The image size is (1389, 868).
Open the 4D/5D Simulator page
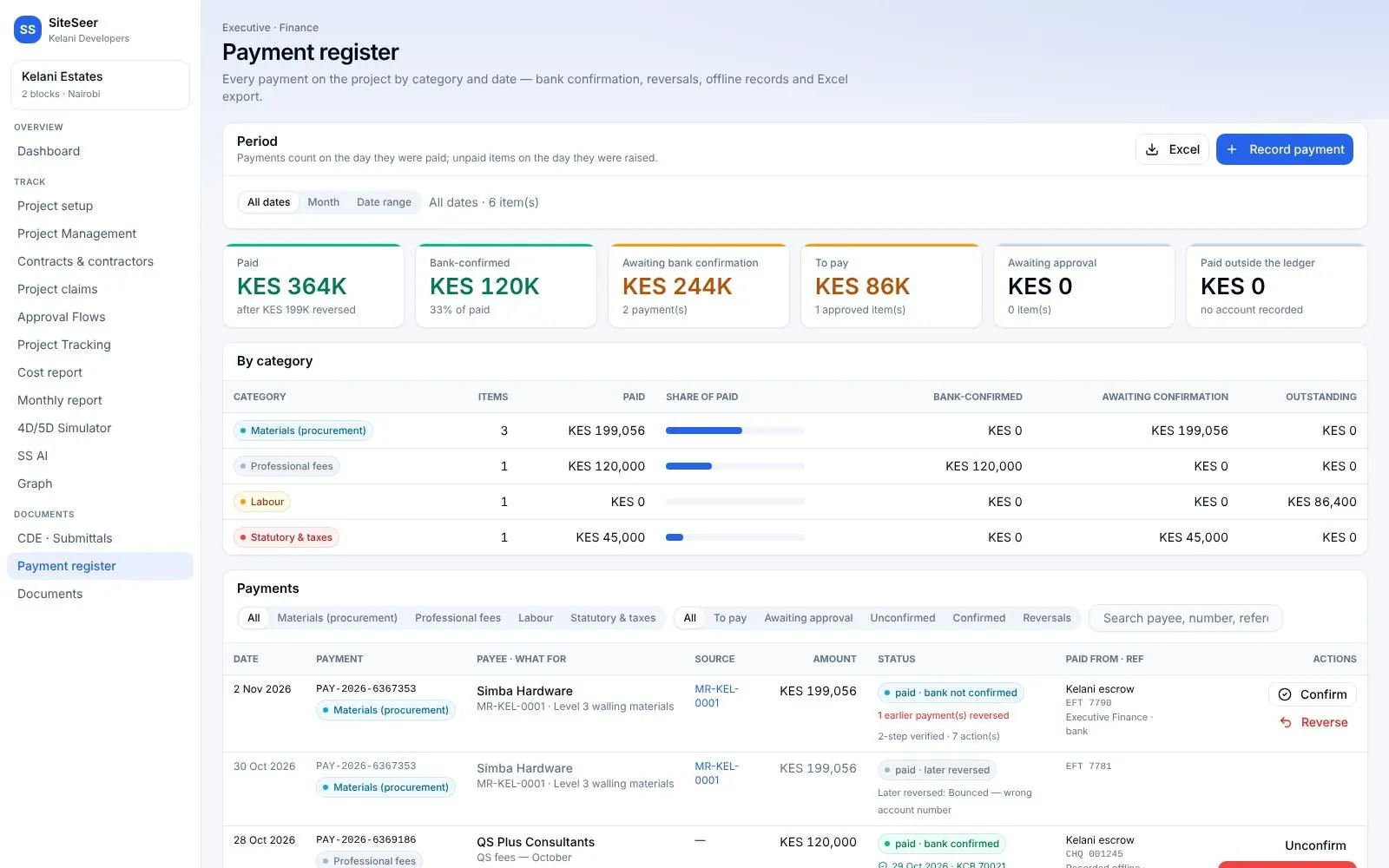pos(100,428)
